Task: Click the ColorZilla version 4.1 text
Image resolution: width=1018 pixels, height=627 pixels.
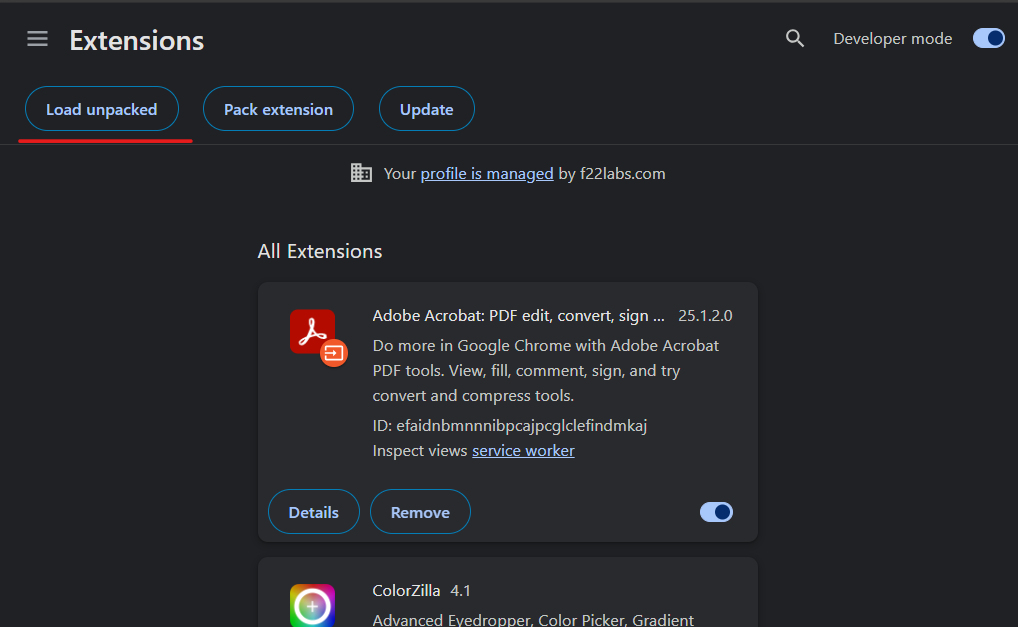Action: pyautogui.click(x=460, y=591)
